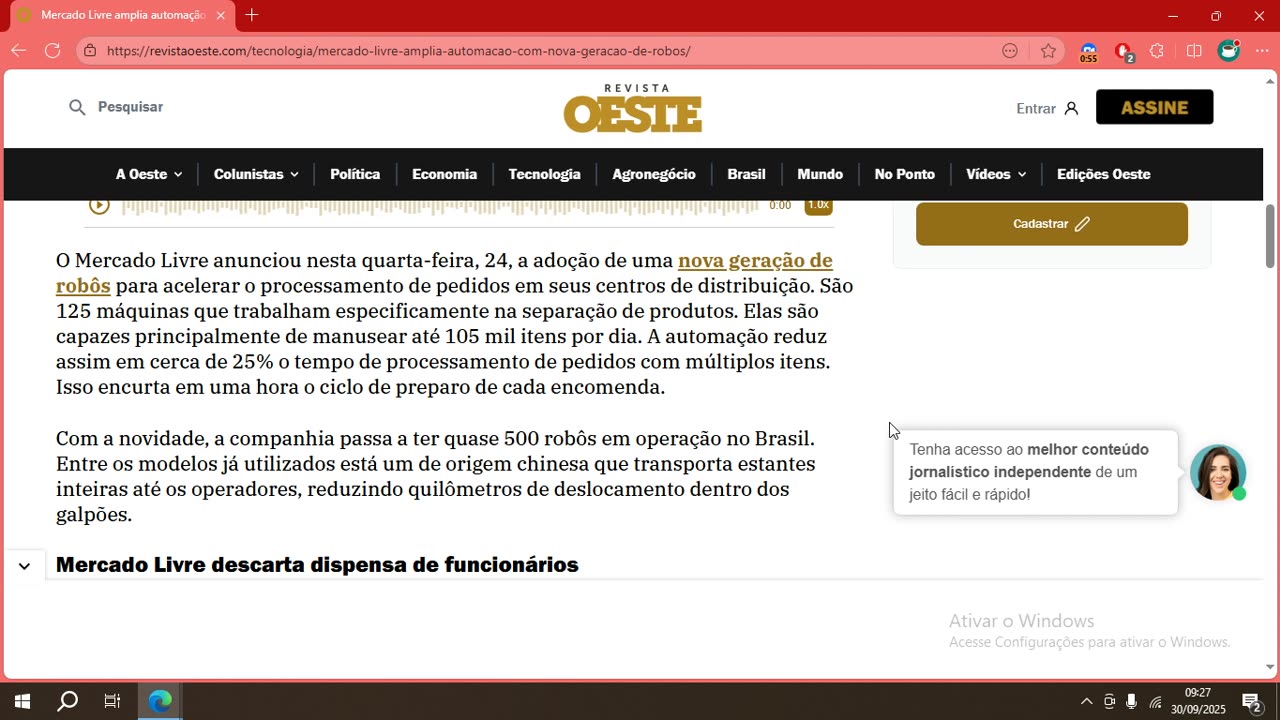
Task: Open the browser extensions puzzle icon
Action: (x=1157, y=51)
